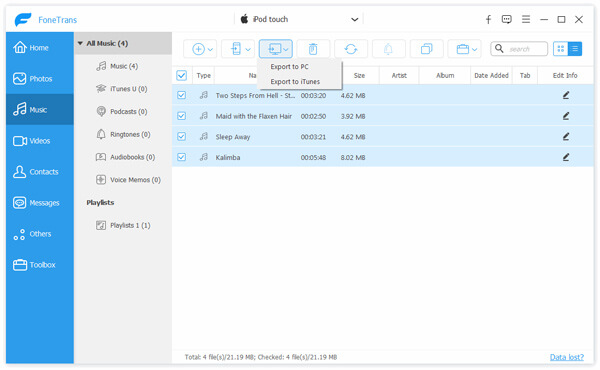Screen dimensions: 600x370
Task: Edit info for Maid with the Flaxen Hair
Action: click(566, 116)
